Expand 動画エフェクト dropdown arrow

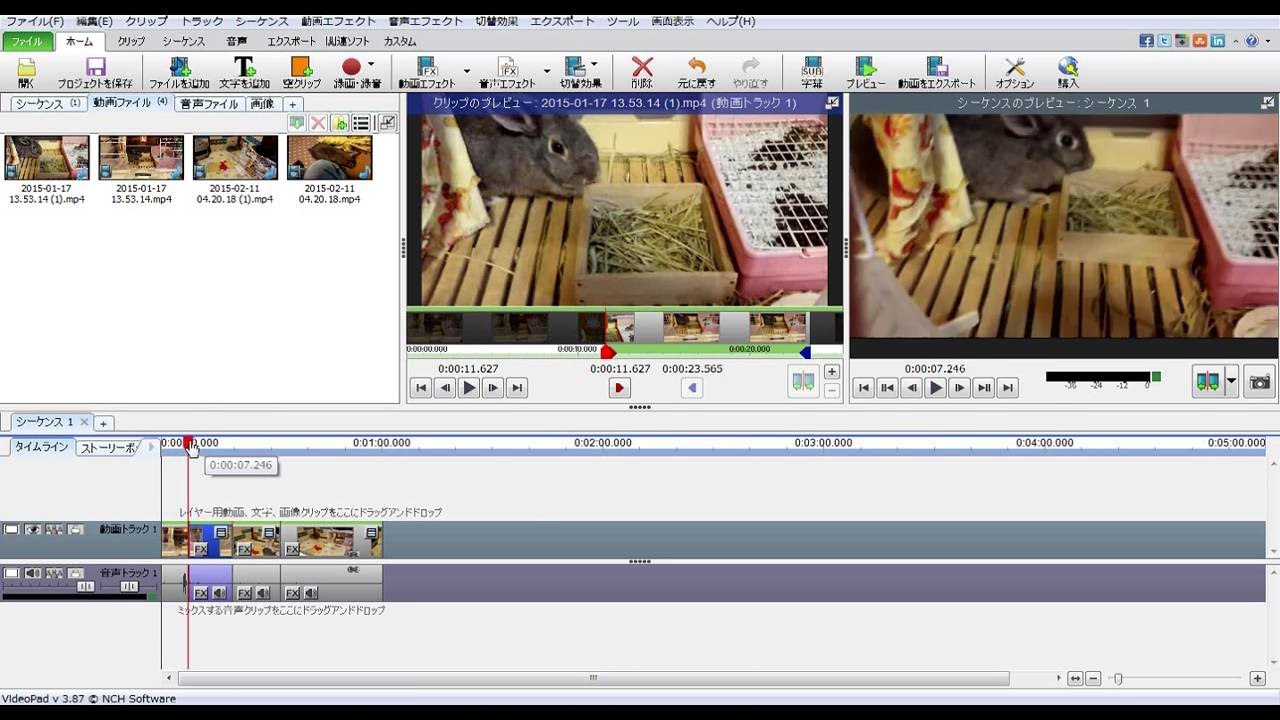point(466,71)
